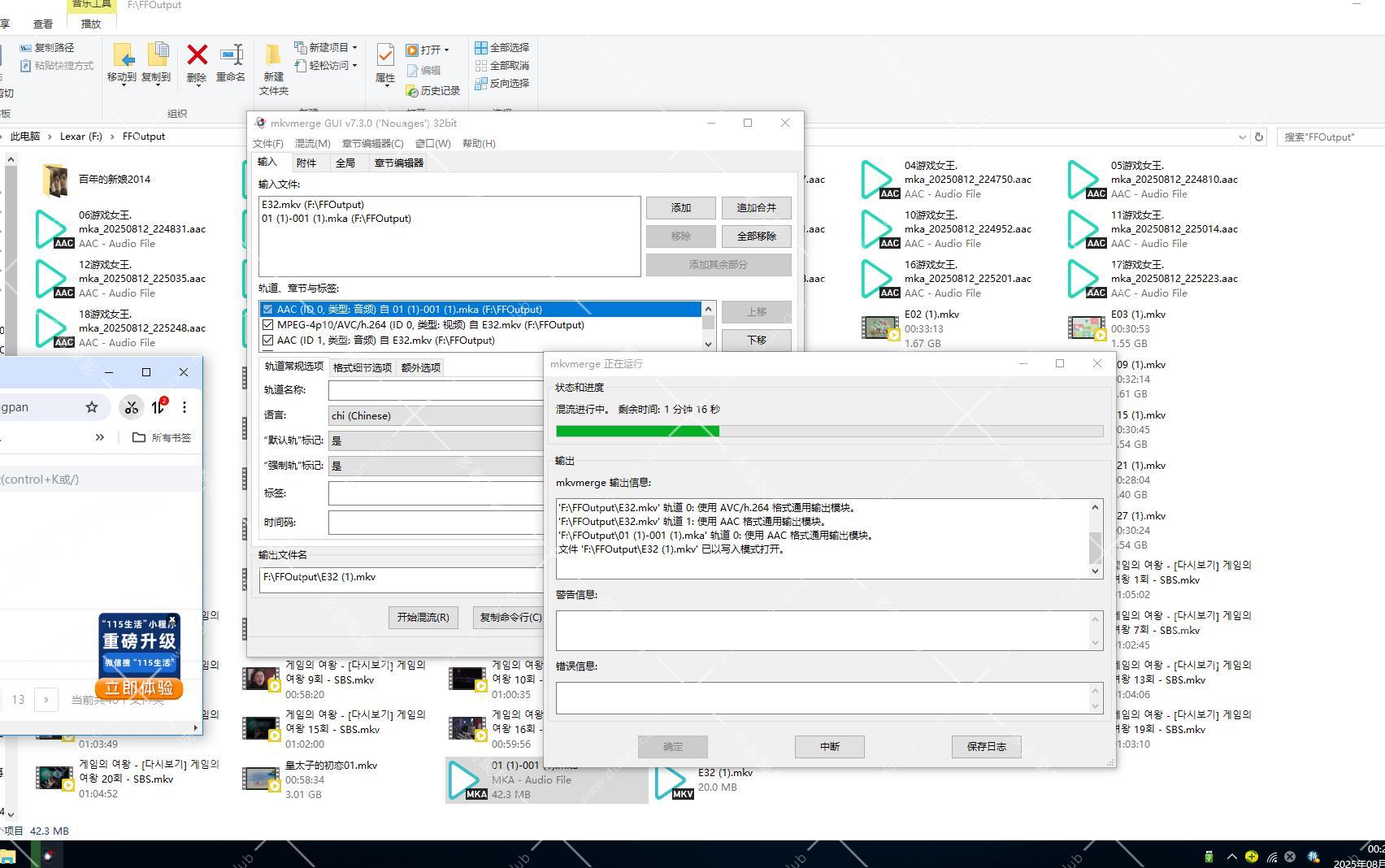
Task: Click the 中断 abort button
Action: click(829, 747)
